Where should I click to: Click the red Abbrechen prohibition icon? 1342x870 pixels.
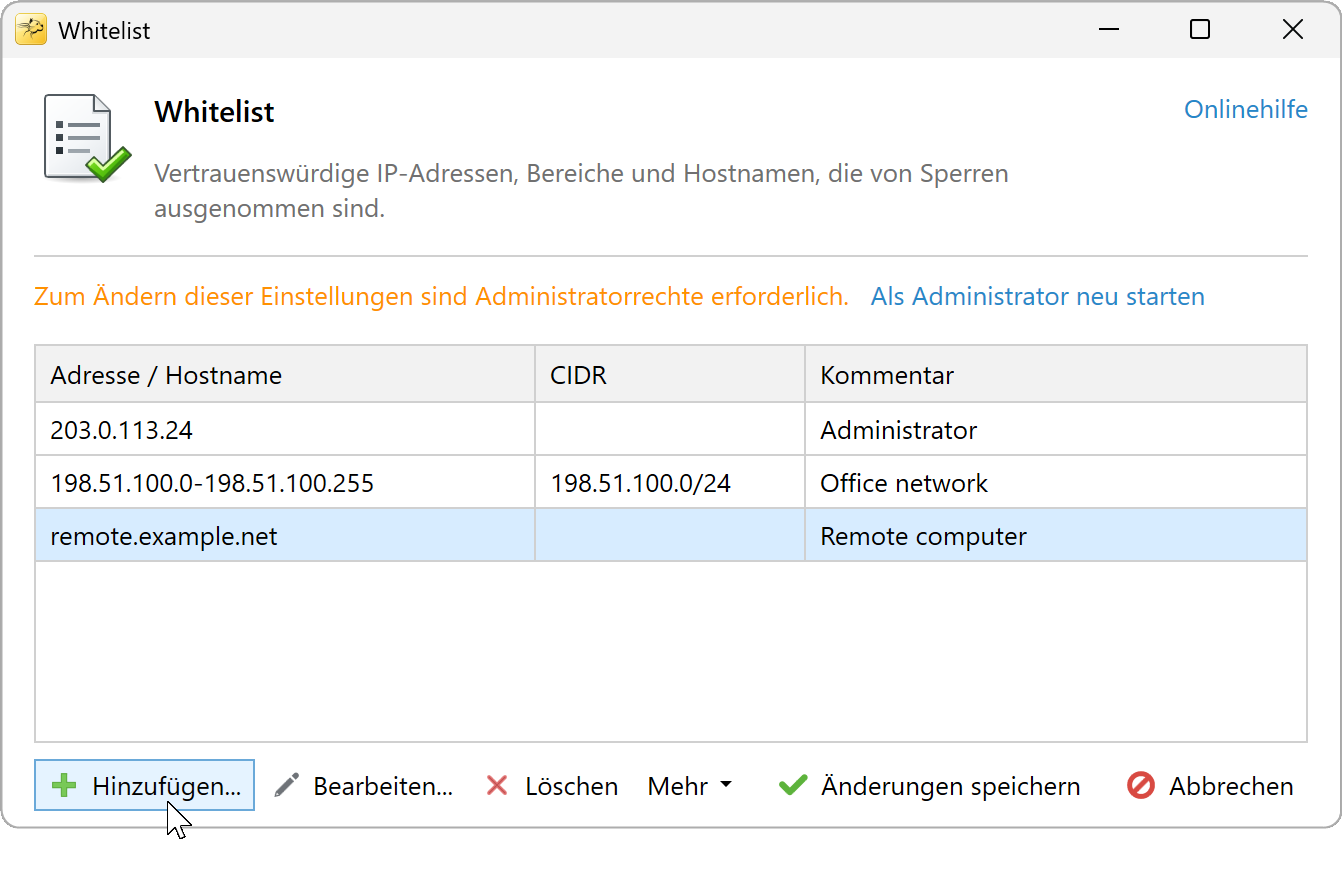[1141, 786]
